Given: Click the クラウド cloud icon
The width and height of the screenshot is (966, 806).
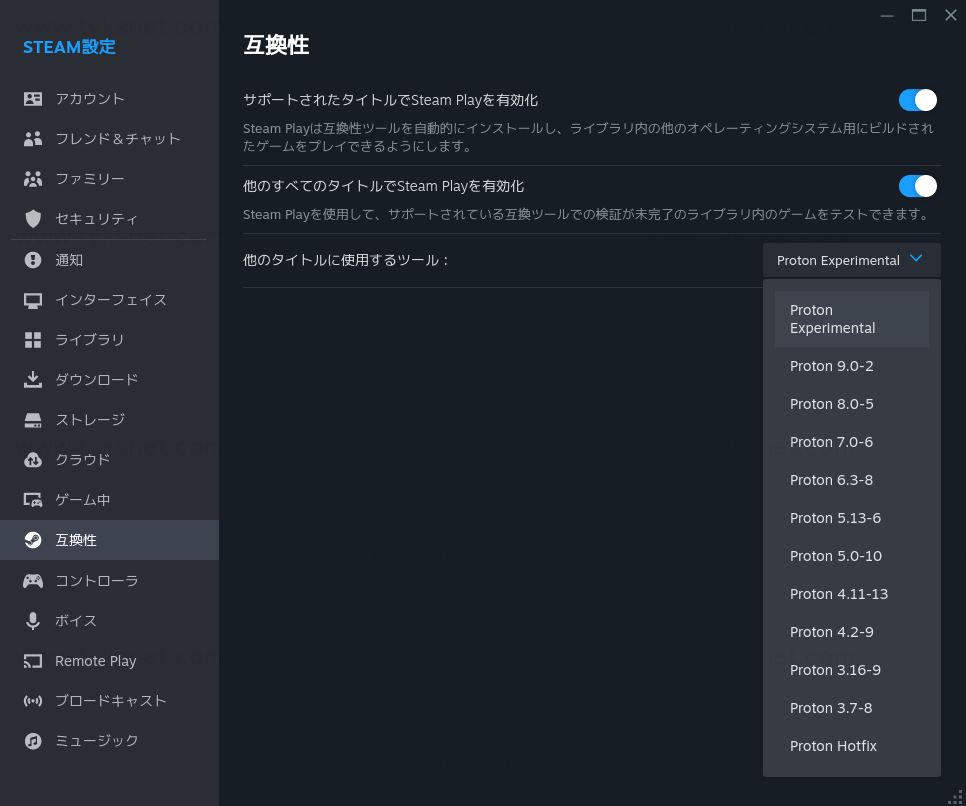Looking at the screenshot, I should pos(33,460).
